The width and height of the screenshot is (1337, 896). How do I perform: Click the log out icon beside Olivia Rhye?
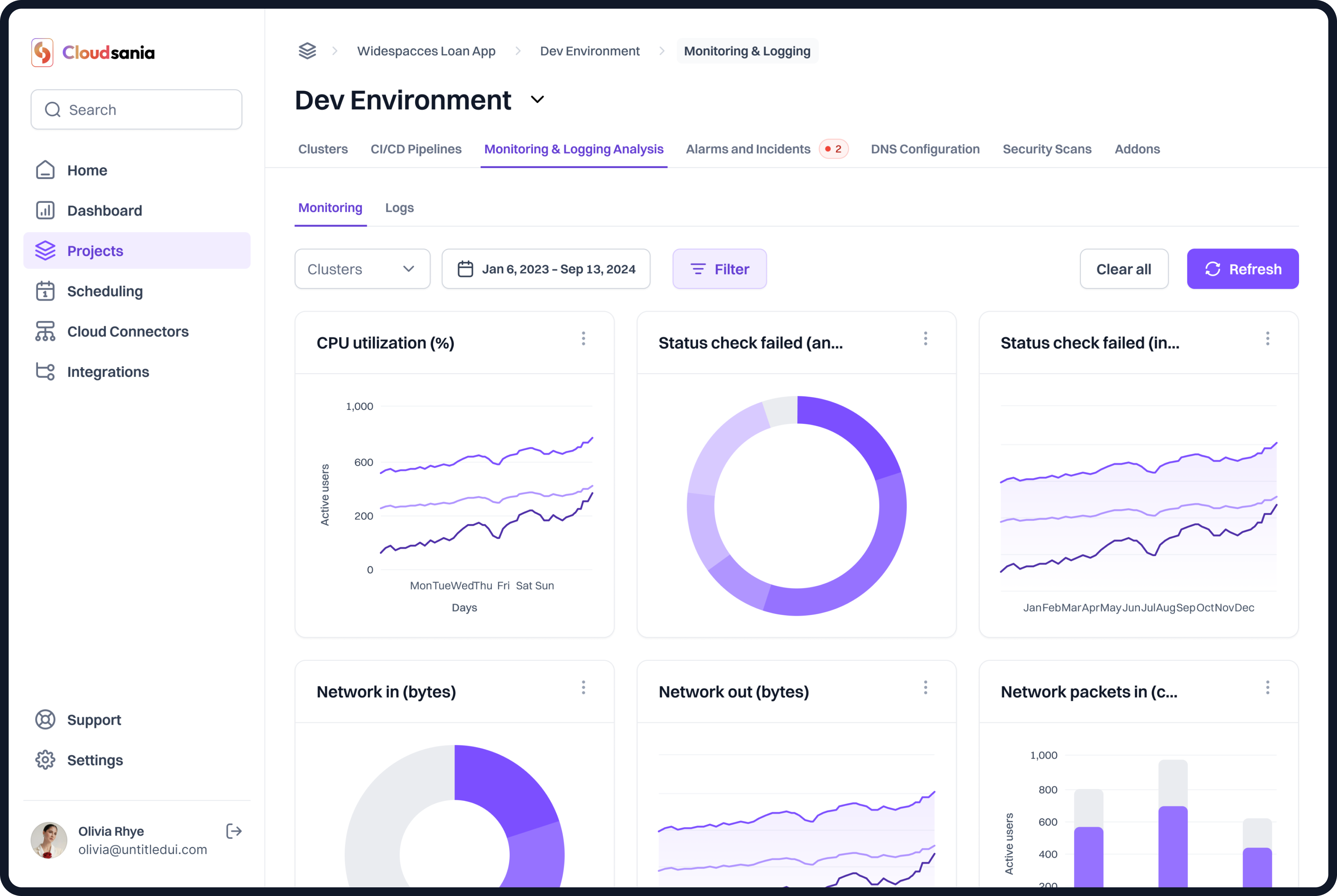click(234, 831)
